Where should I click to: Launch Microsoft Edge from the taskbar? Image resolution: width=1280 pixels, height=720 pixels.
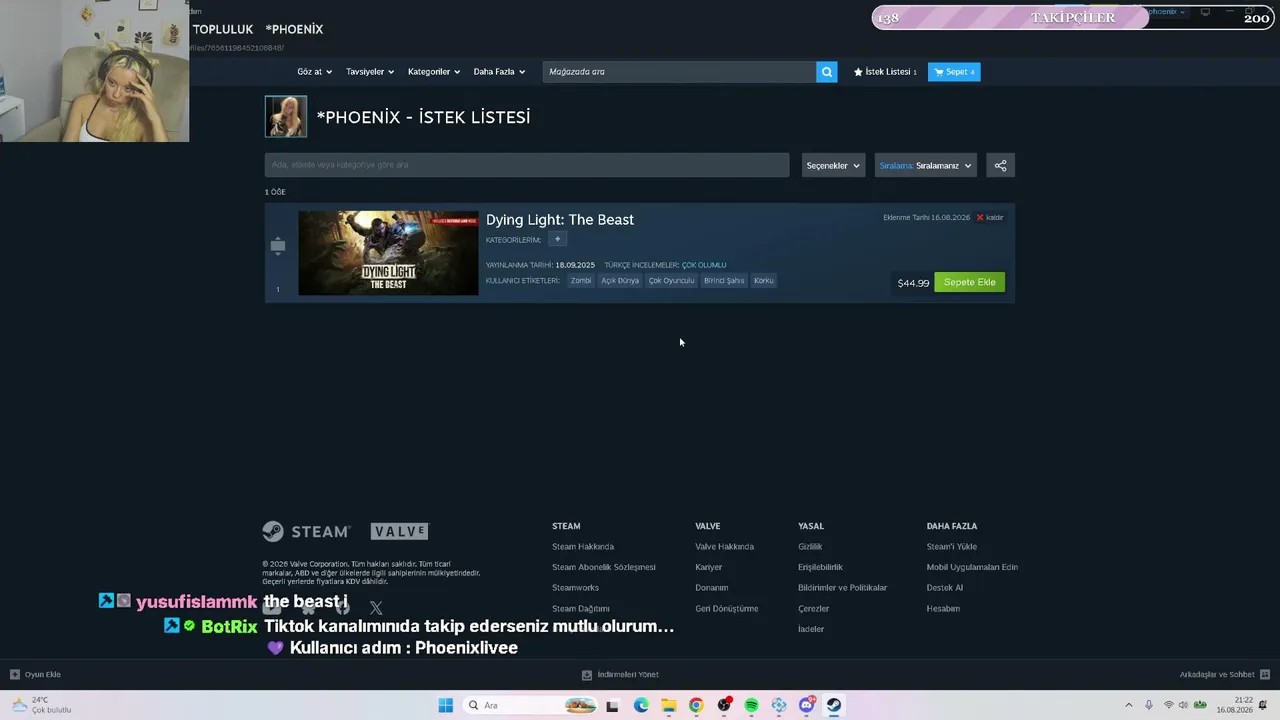point(641,705)
